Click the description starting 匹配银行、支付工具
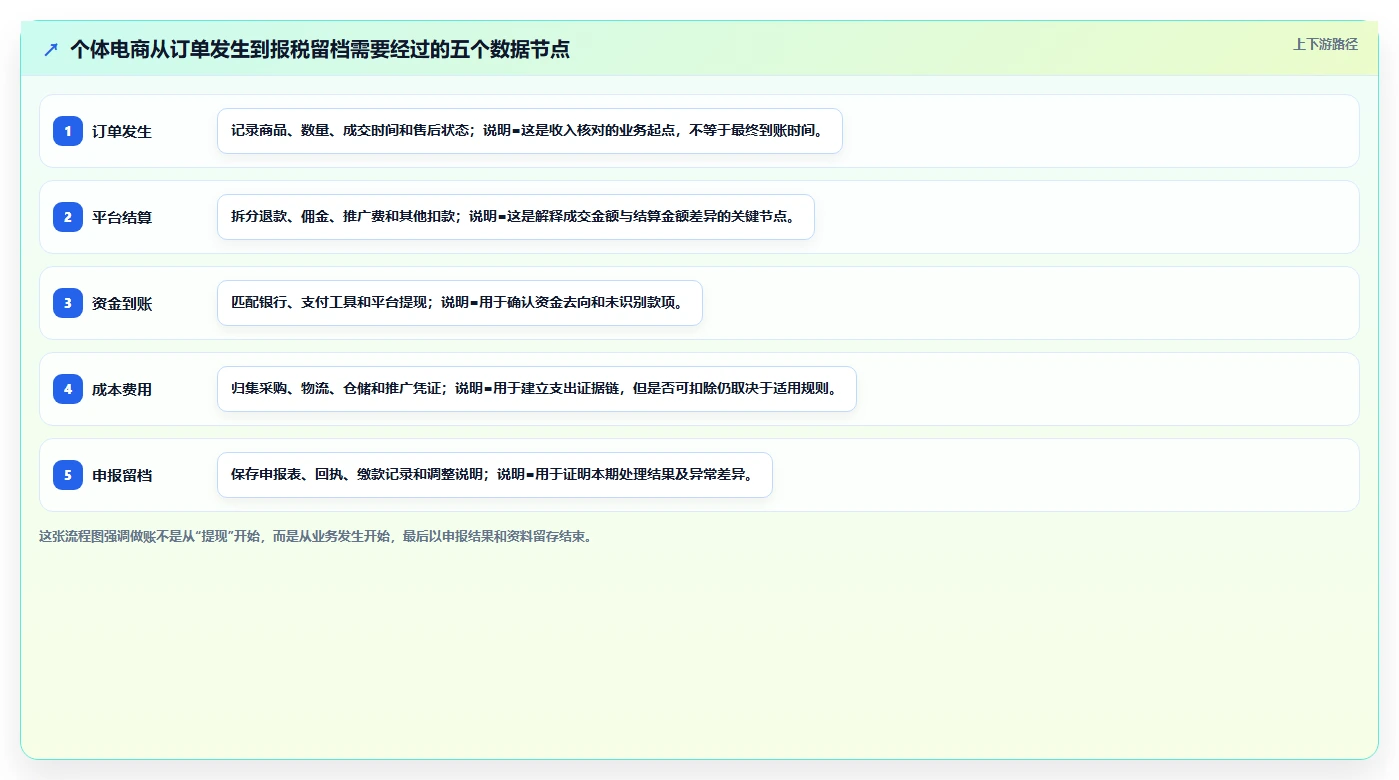1399x780 pixels. pyautogui.click(x=460, y=303)
